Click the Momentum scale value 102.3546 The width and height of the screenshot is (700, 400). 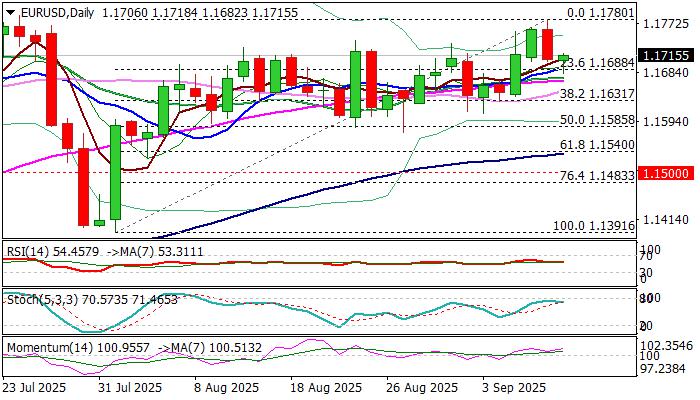point(666,346)
